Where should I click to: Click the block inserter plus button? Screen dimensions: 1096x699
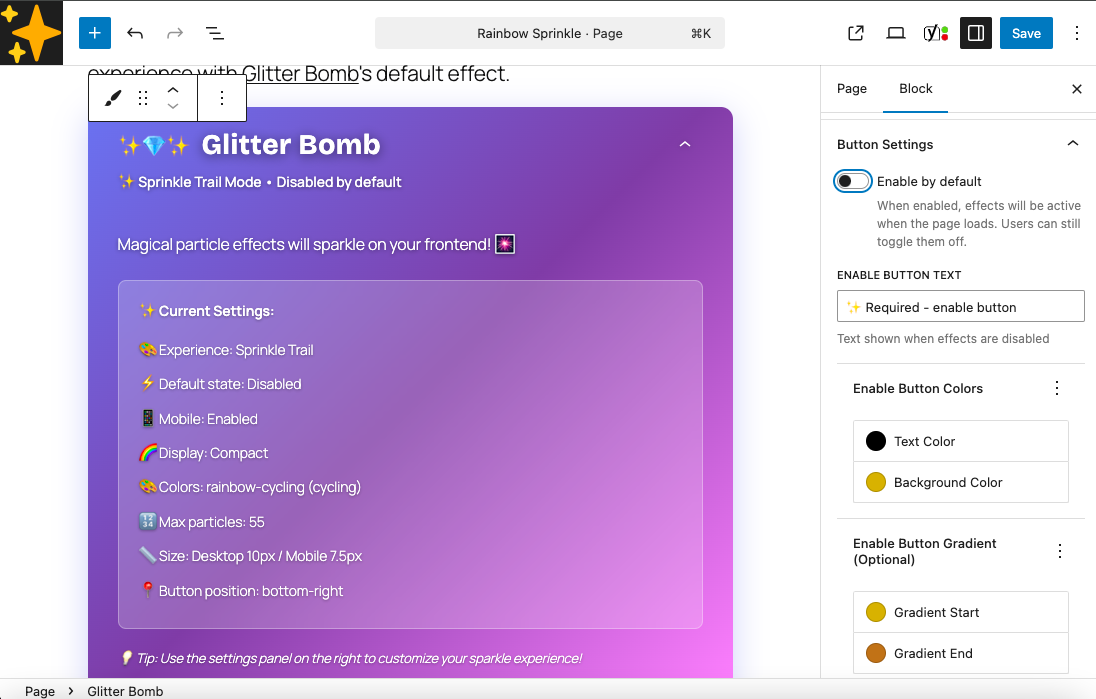(x=94, y=33)
